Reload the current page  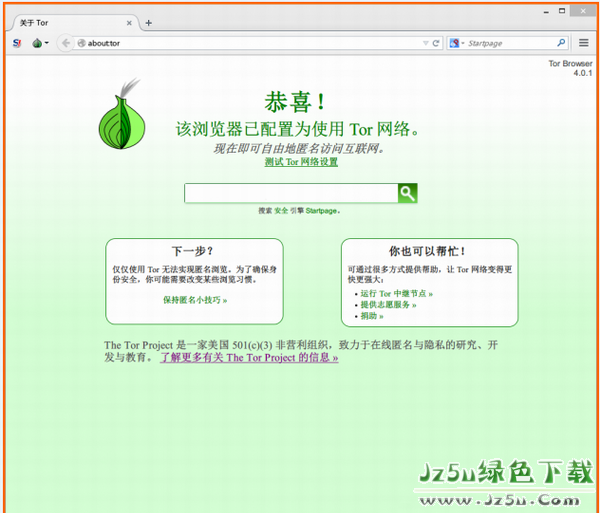[x=436, y=43]
